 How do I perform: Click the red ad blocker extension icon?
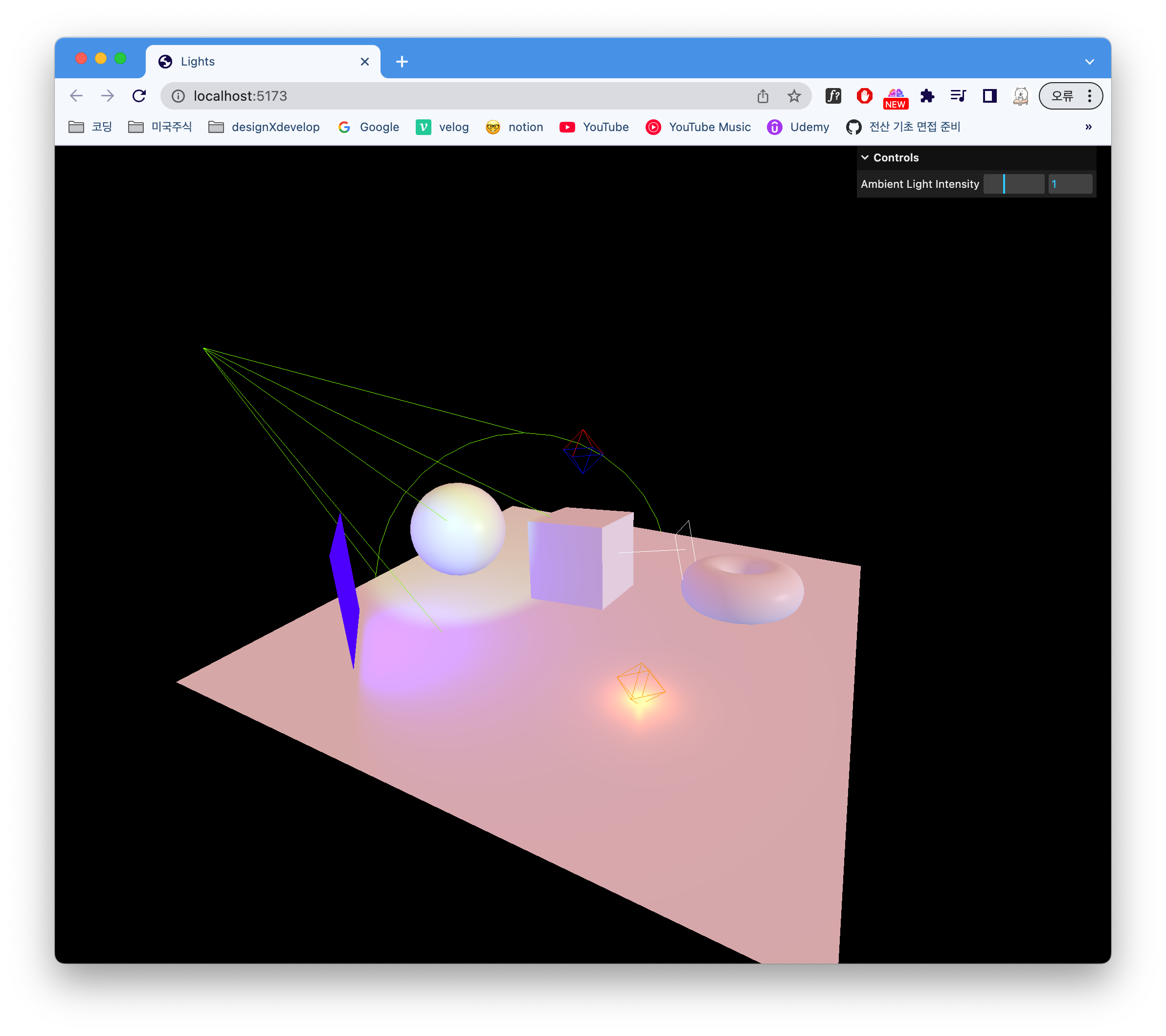pyautogui.click(x=864, y=96)
